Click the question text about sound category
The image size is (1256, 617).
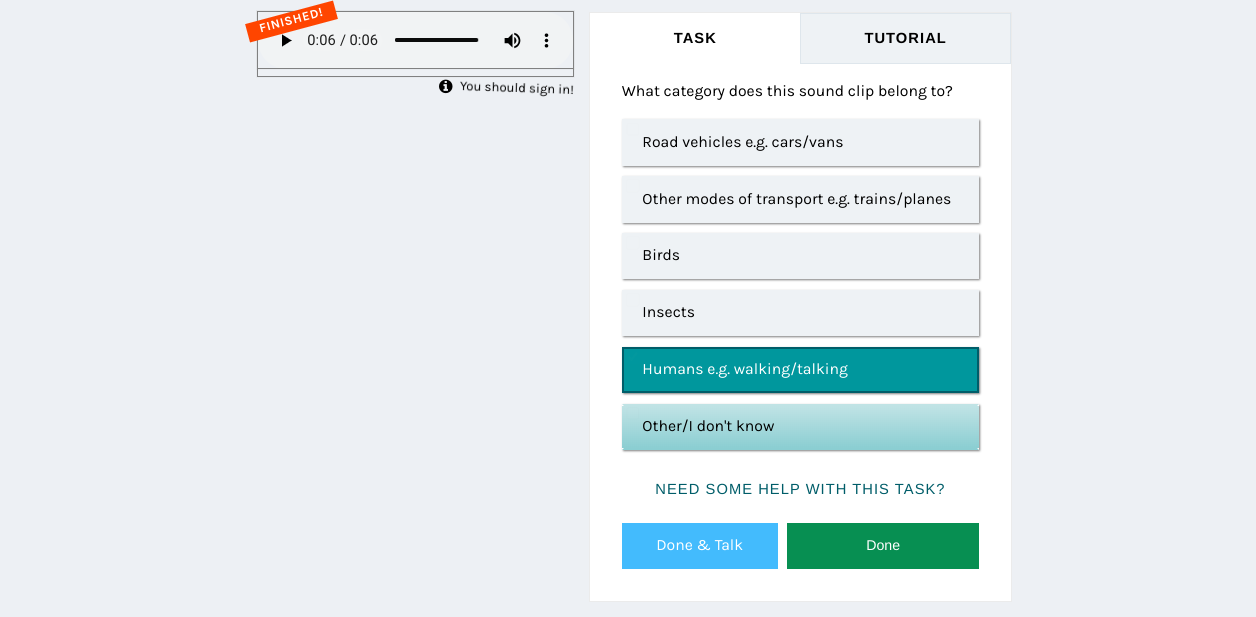point(787,91)
